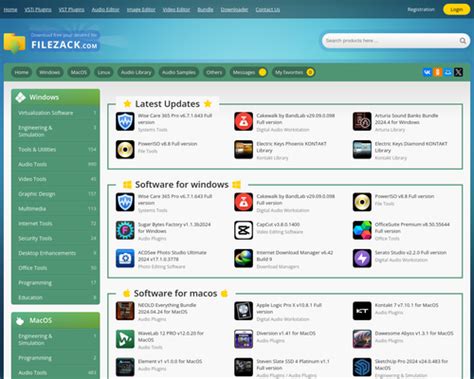
Task: Open Graphic Design category in Windows sidebar
Action: (56, 194)
